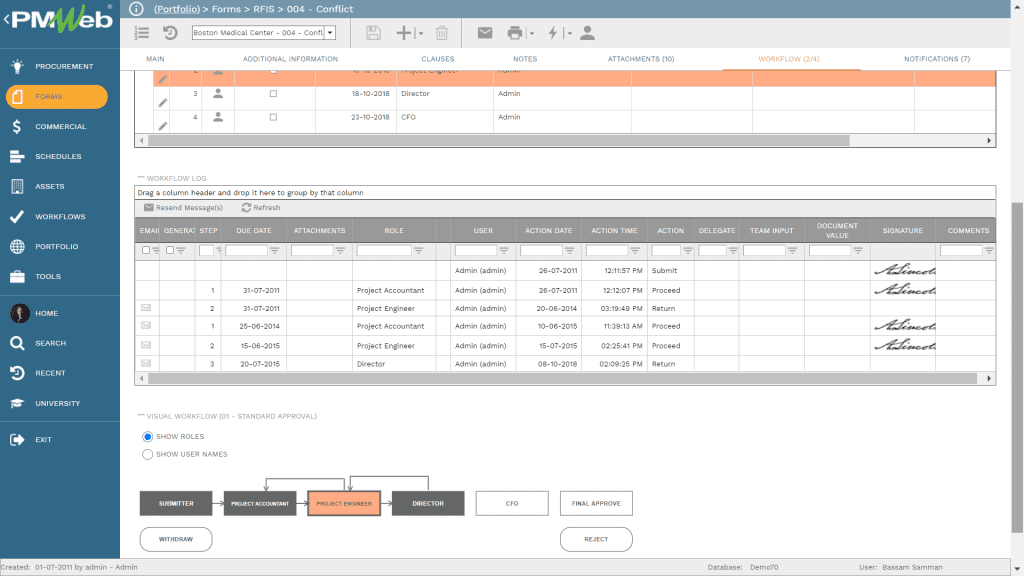Open the Assets building icon

click(17, 187)
